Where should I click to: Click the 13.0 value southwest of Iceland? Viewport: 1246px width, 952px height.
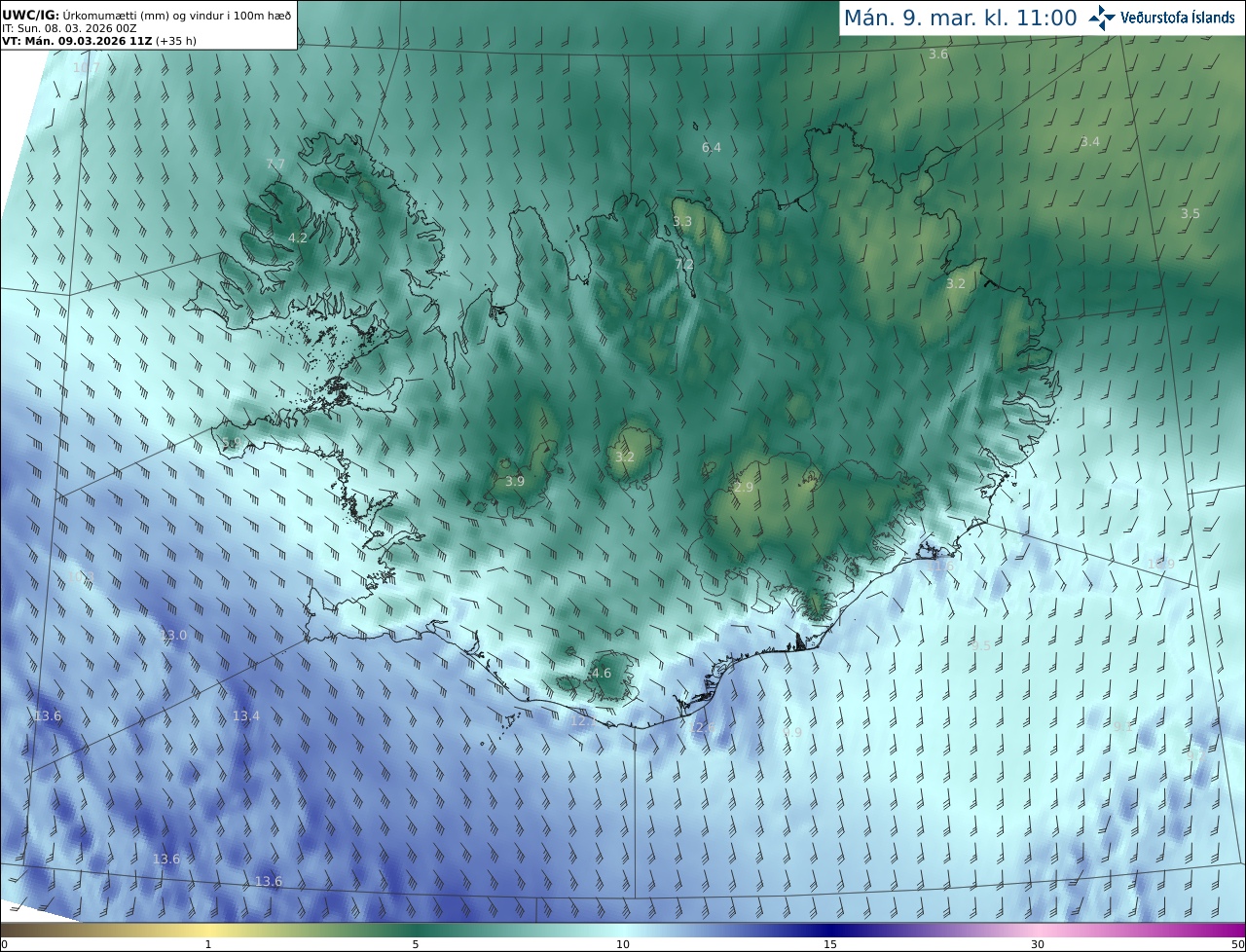click(x=173, y=636)
